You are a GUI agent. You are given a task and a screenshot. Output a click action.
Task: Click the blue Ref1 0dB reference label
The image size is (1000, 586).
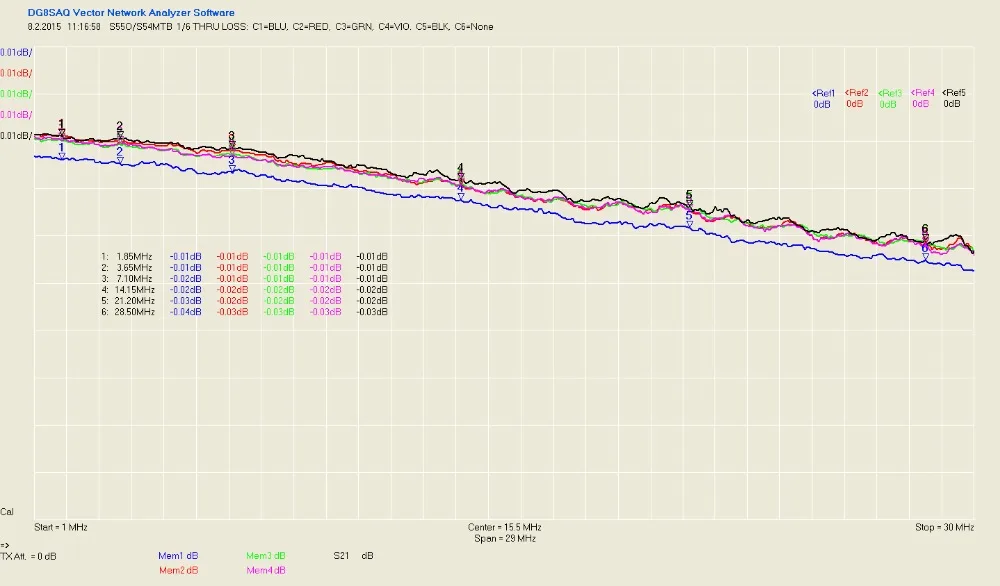pos(823,99)
